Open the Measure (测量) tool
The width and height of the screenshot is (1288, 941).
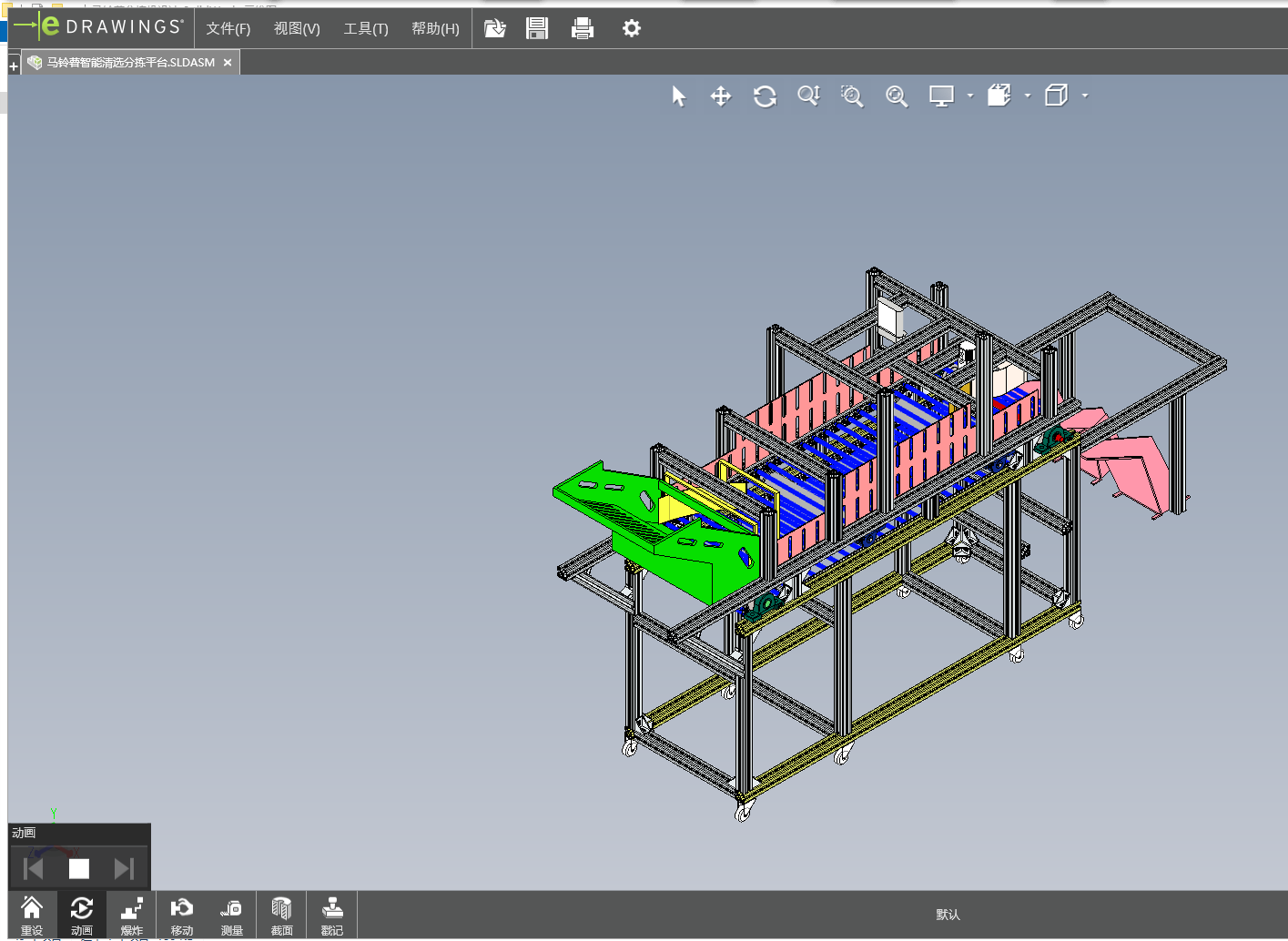231,915
